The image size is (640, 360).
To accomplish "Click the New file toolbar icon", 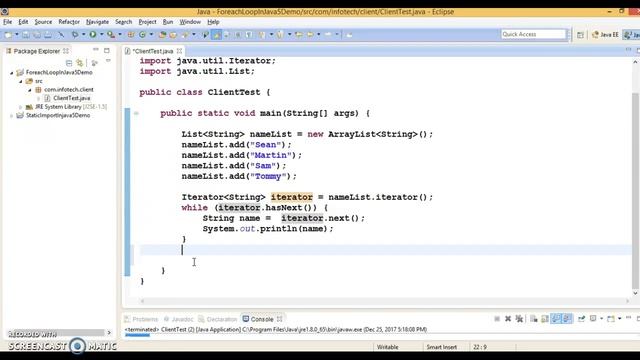I will [x=8, y=35].
